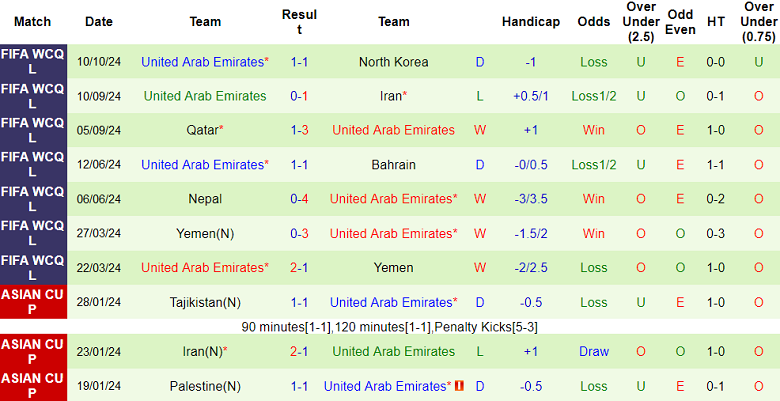Open the Iran* team link
Image resolution: width=780 pixels, height=401 pixels.
393,96
